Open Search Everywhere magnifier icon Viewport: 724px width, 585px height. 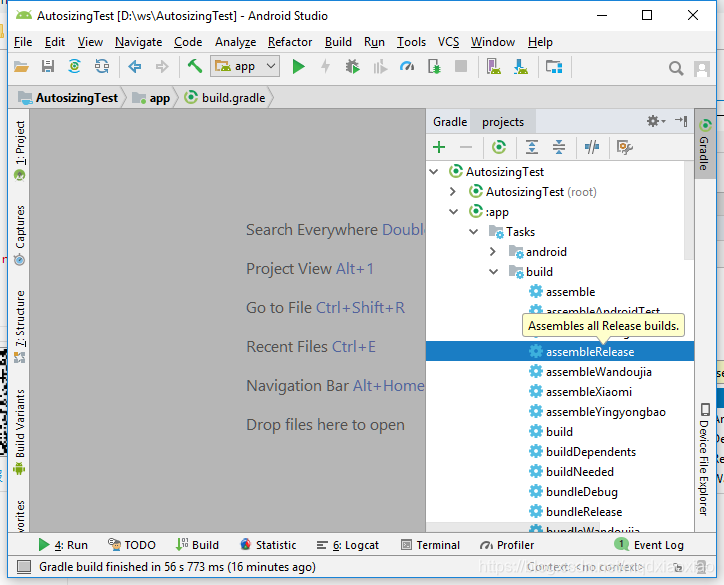676,68
